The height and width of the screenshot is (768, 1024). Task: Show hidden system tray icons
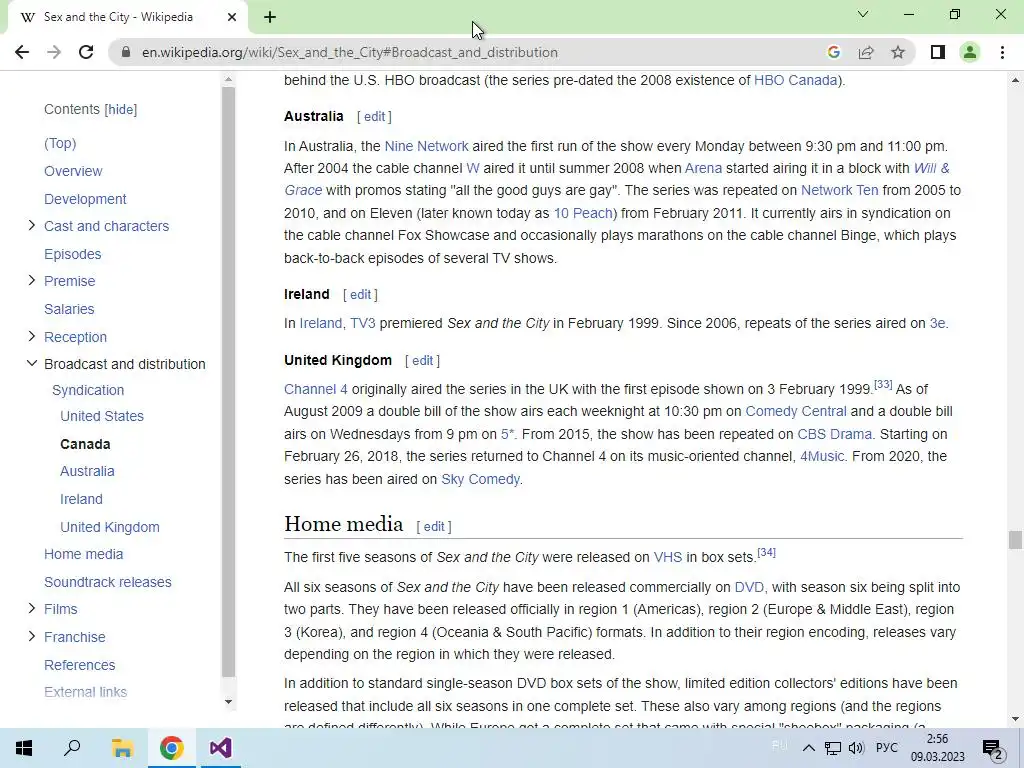coord(808,748)
